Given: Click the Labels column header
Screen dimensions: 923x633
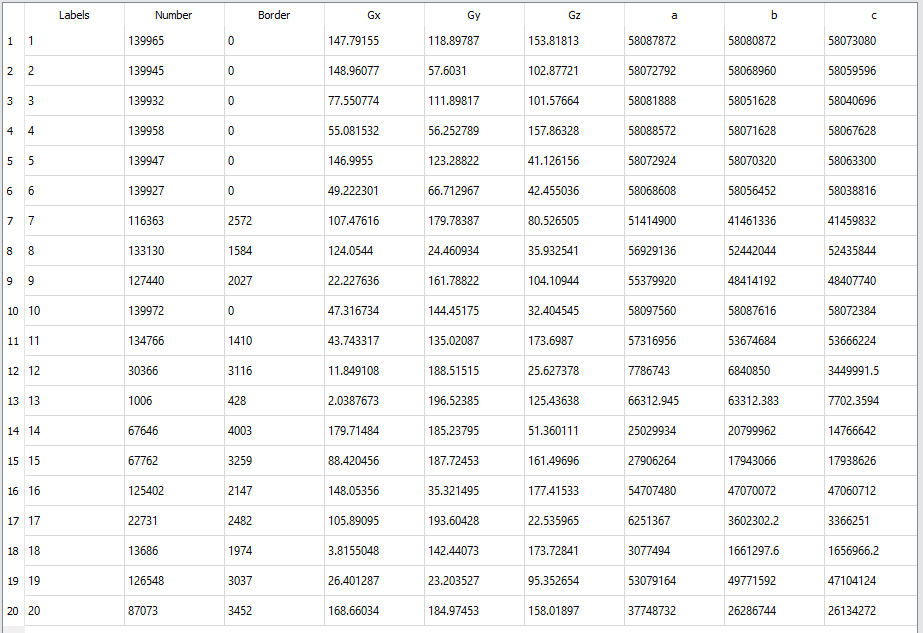Looking at the screenshot, I should (x=74, y=16).
